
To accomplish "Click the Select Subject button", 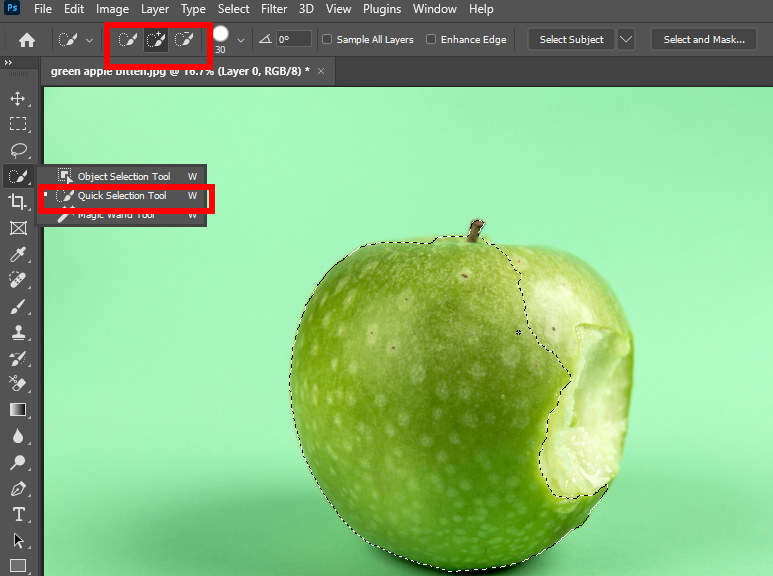I will pyautogui.click(x=571, y=39).
